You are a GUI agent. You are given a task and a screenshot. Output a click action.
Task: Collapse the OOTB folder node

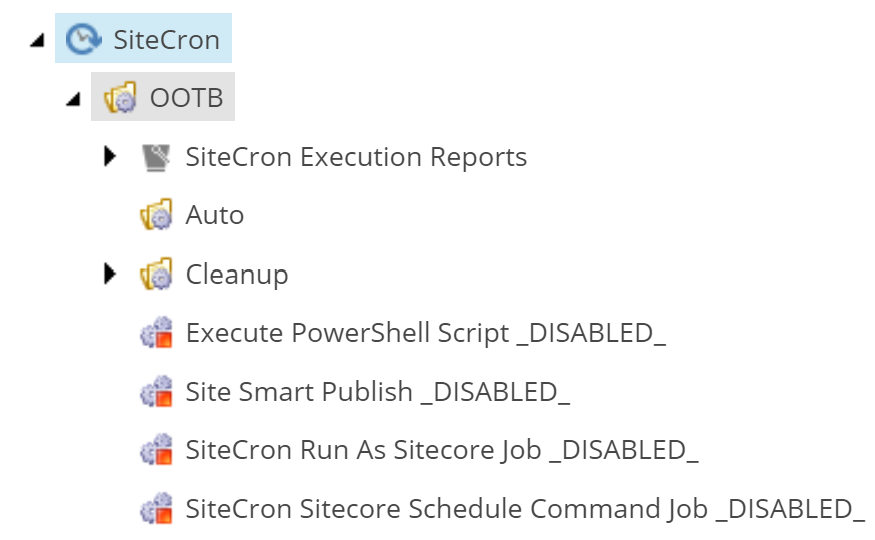[x=74, y=99]
